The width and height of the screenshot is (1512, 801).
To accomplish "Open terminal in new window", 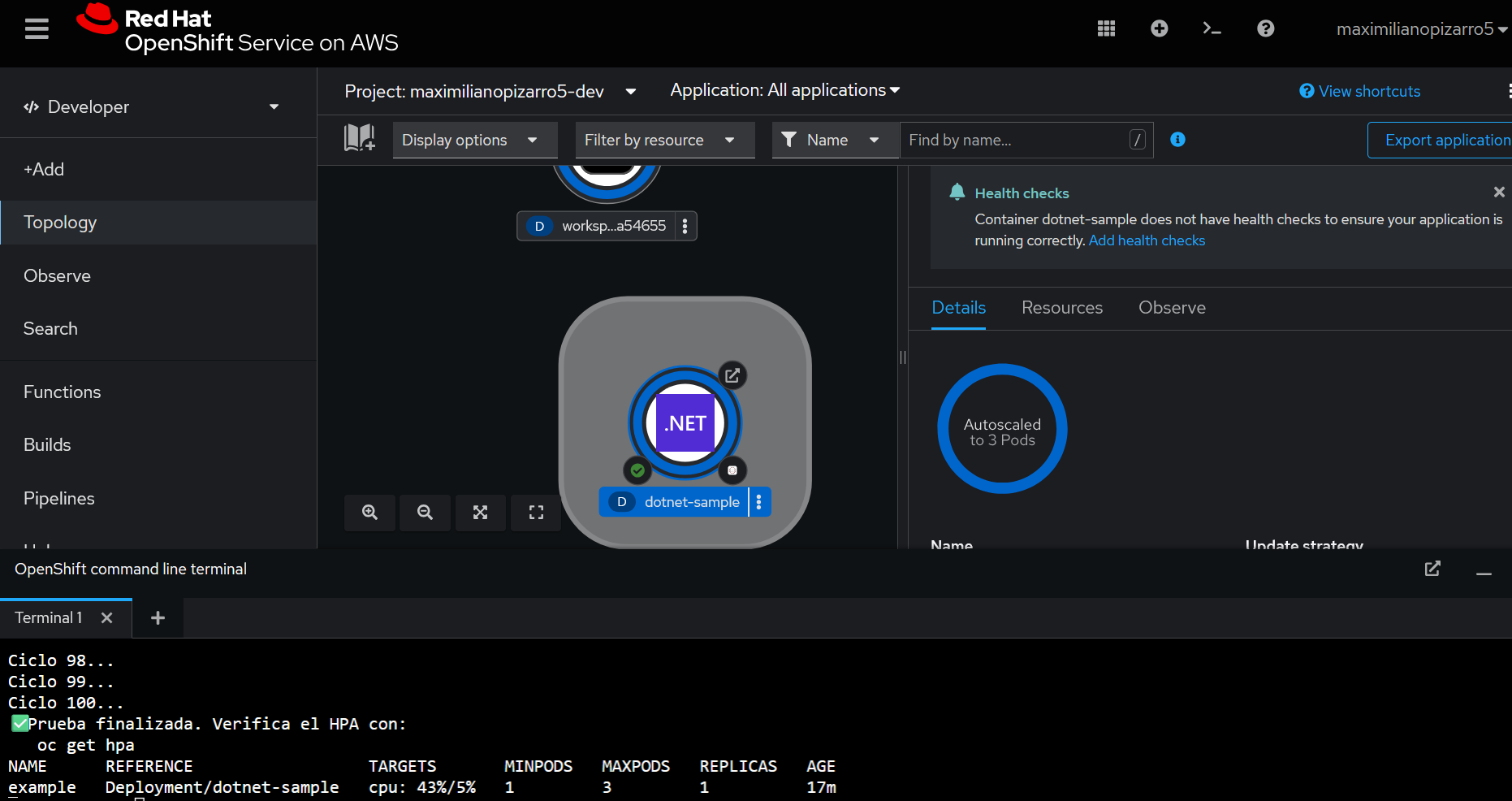I will [1432, 569].
